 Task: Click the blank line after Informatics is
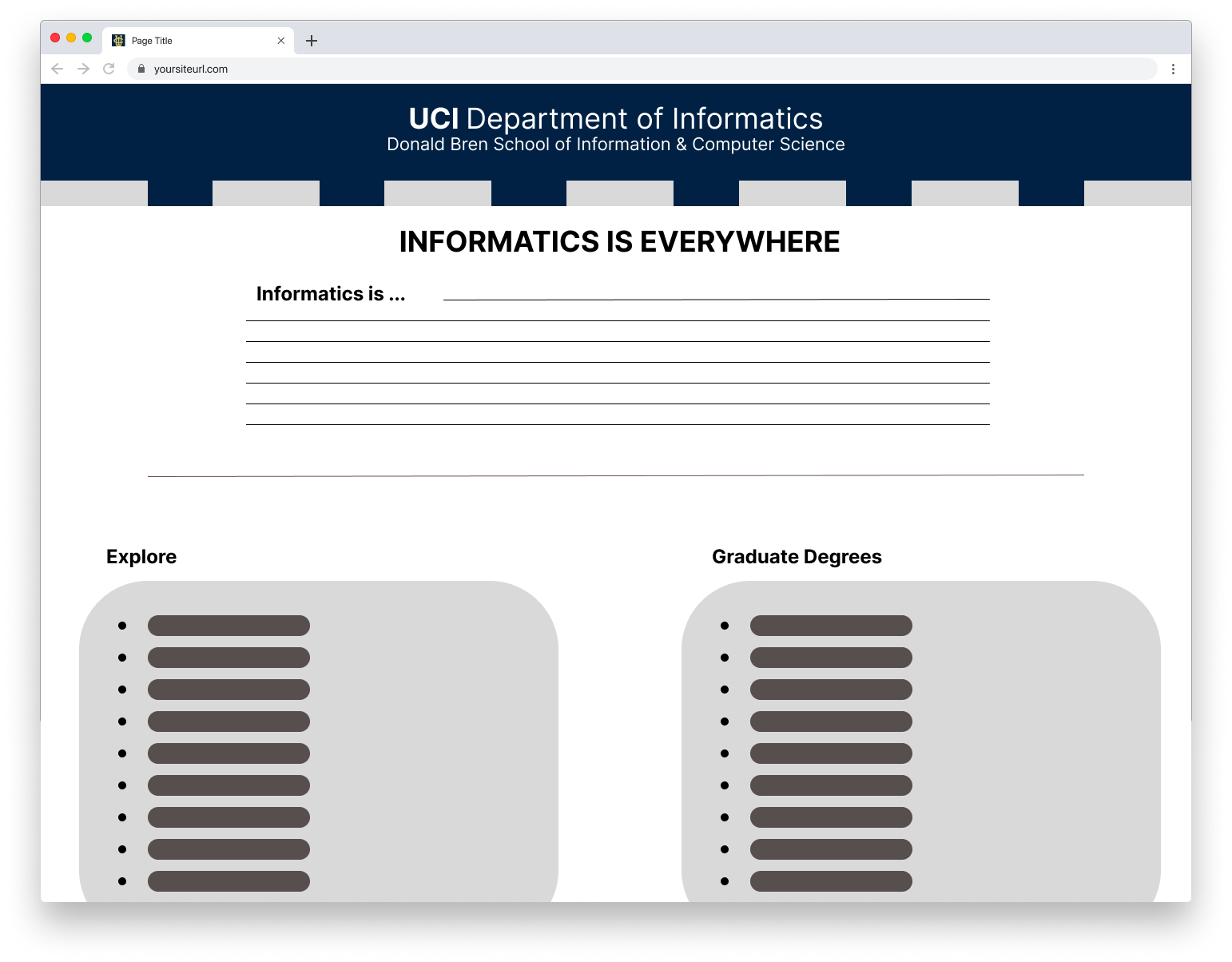(x=715, y=297)
